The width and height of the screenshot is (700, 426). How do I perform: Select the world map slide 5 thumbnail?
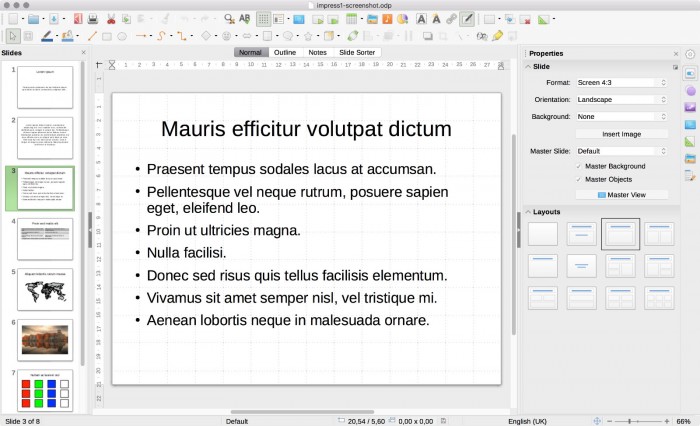coord(45,289)
